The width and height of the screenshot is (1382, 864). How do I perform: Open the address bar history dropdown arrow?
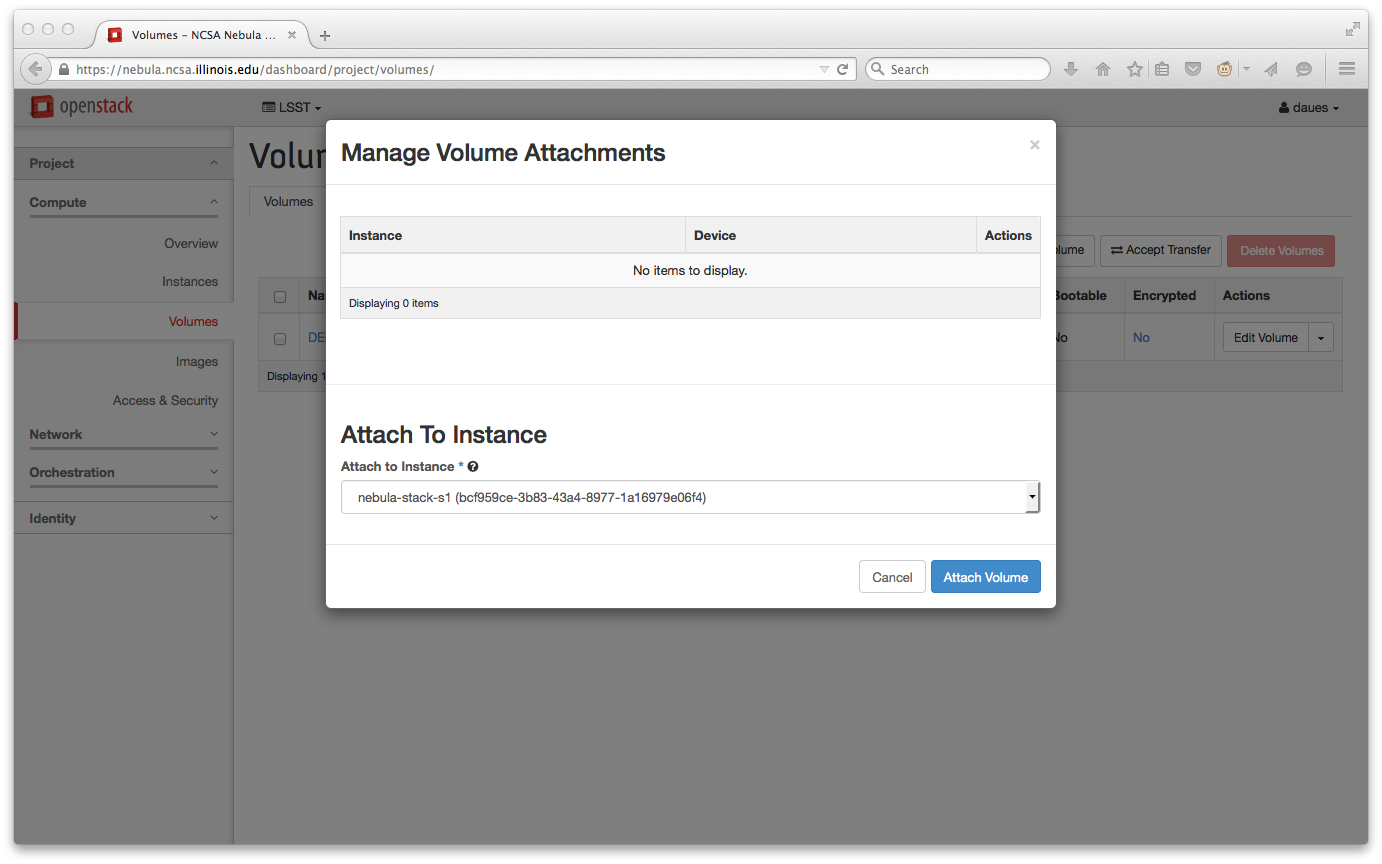(x=824, y=70)
